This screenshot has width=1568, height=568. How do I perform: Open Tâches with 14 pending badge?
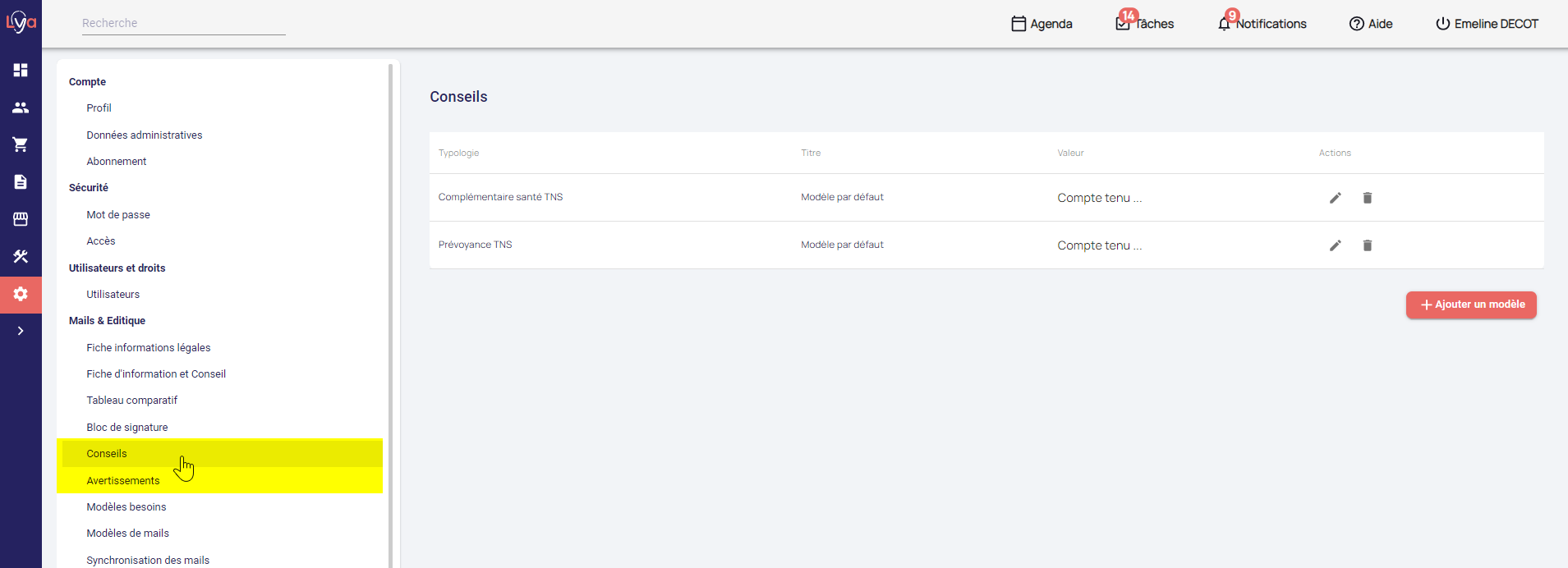tap(1145, 24)
